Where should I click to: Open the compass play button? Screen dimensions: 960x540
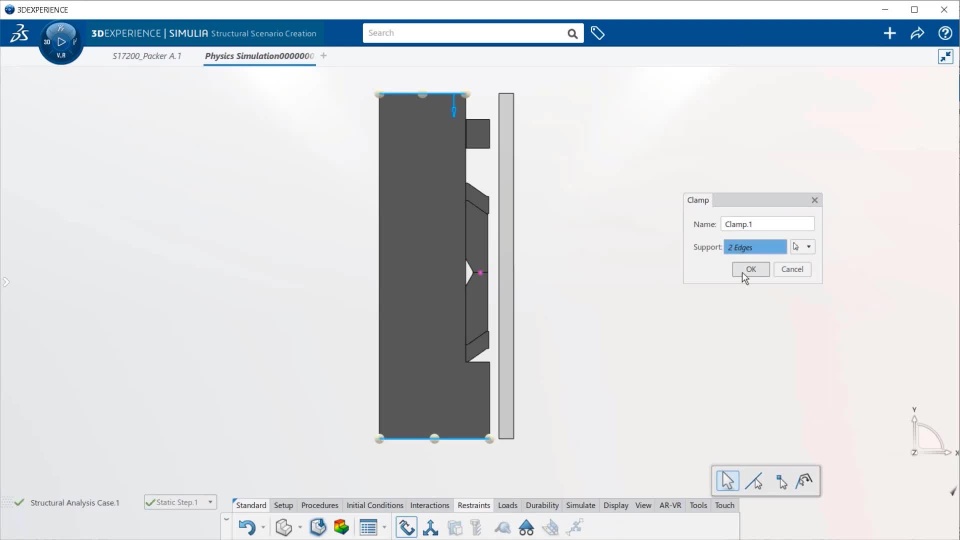click(x=61, y=42)
